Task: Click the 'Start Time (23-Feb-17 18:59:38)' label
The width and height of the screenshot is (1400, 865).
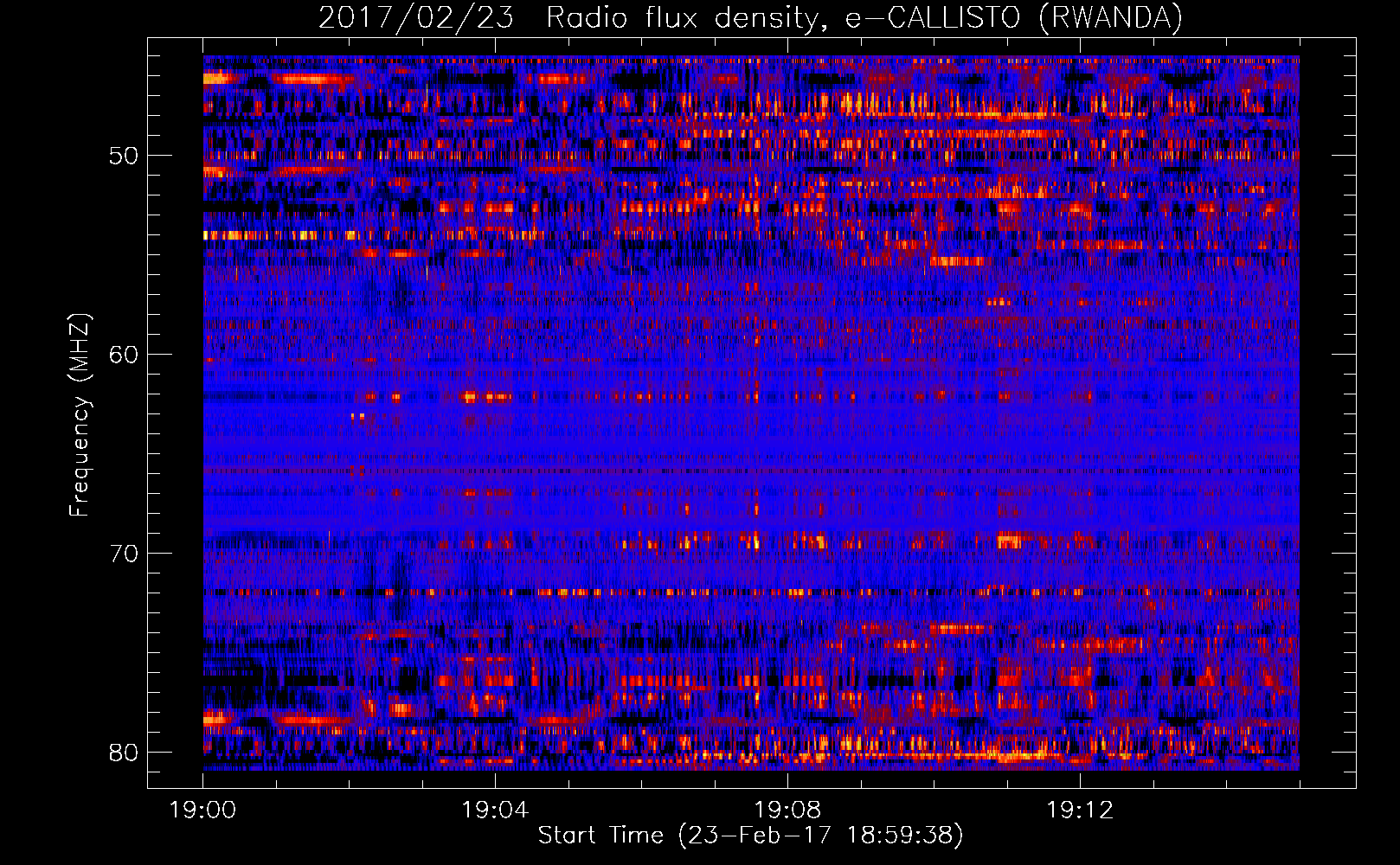Action: coord(750,836)
